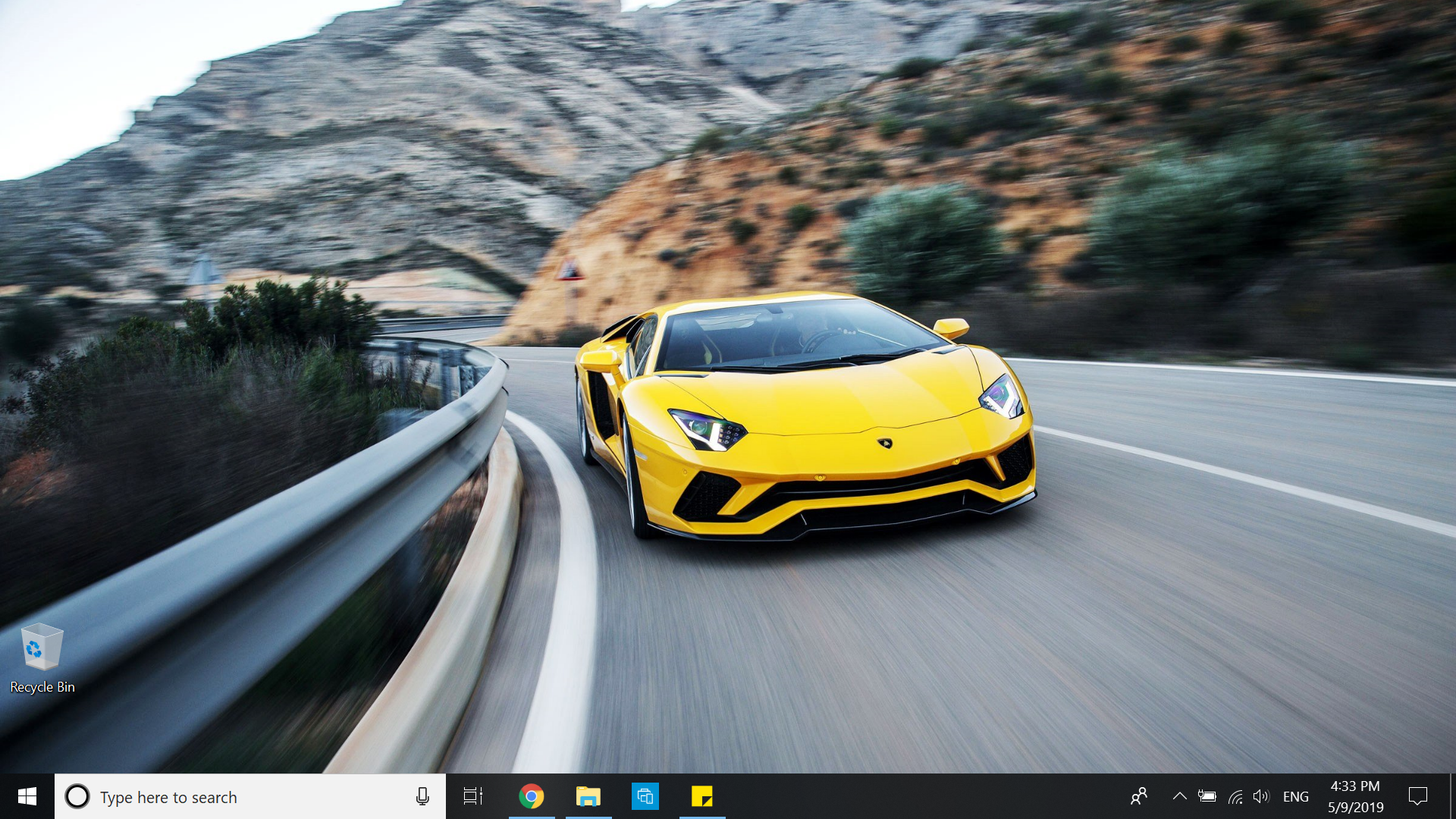Screen dimensions: 1456x819
Task: Open the clock showing 4:33 PM
Action: 1355,796
